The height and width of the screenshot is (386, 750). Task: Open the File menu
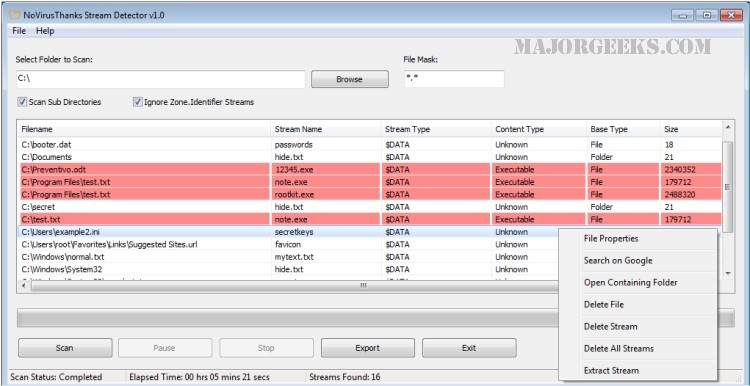(19, 31)
